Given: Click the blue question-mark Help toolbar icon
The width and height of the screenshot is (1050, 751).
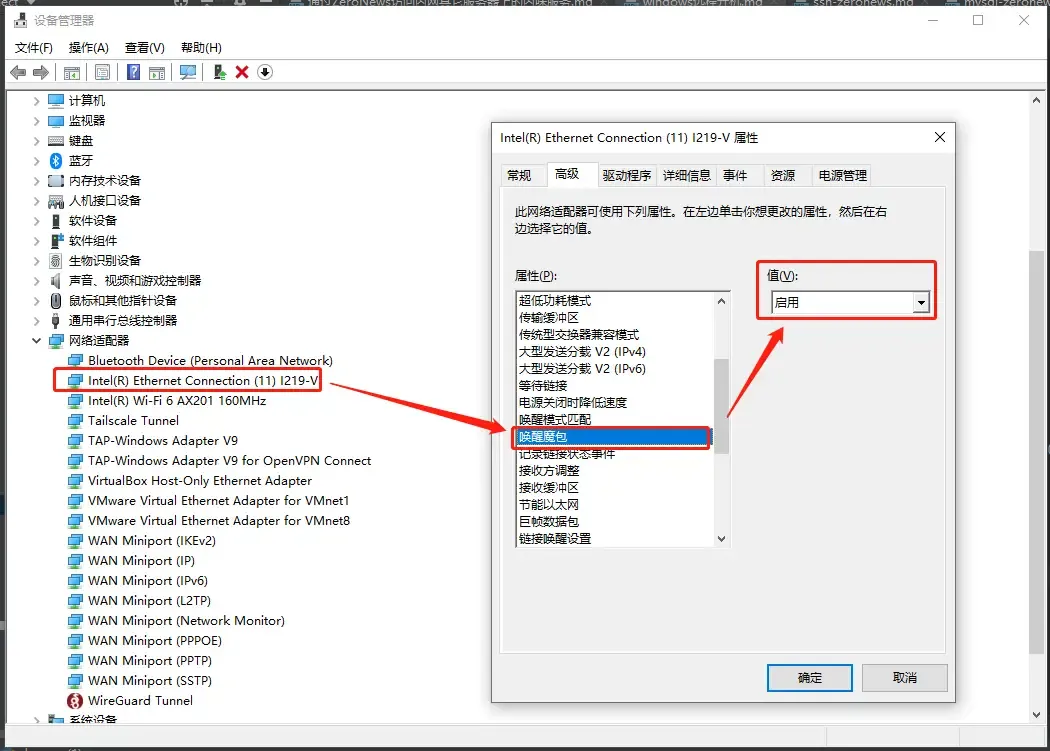Looking at the screenshot, I should [x=133, y=72].
